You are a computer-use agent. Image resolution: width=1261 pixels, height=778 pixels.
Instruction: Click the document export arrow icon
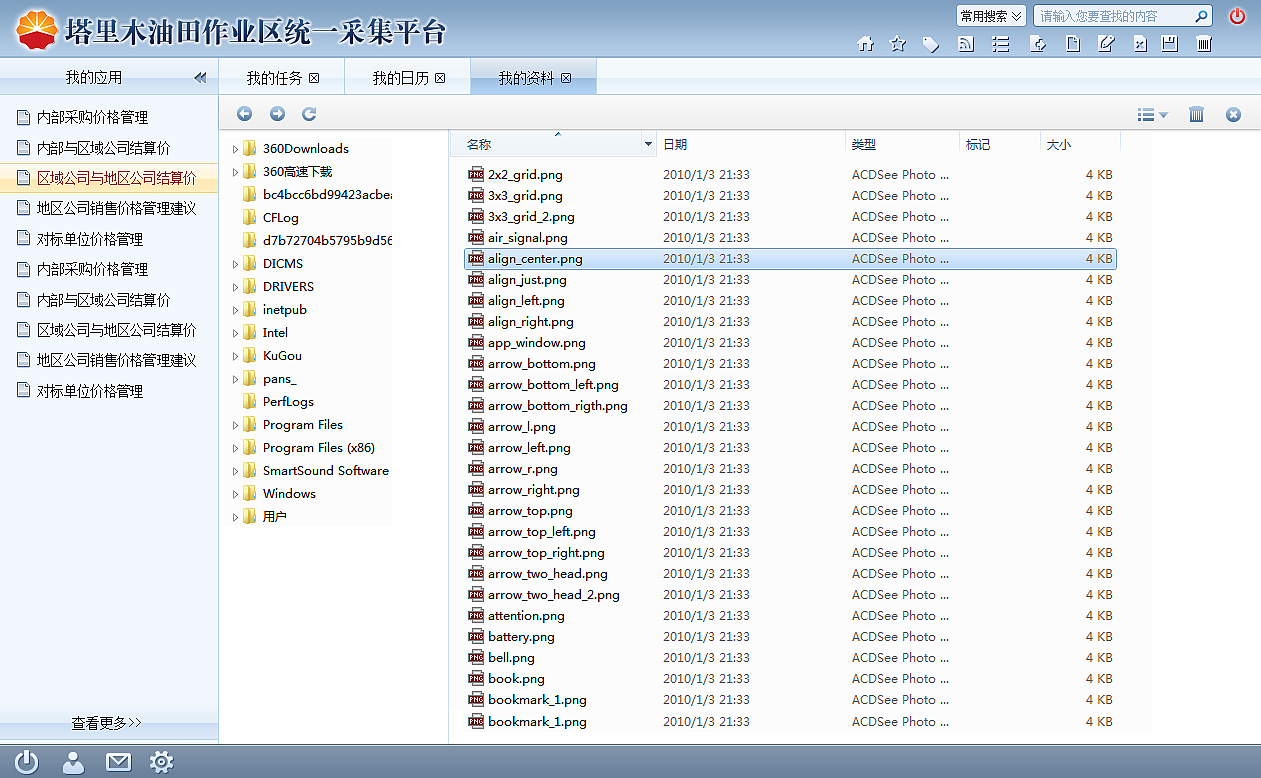click(x=1039, y=44)
